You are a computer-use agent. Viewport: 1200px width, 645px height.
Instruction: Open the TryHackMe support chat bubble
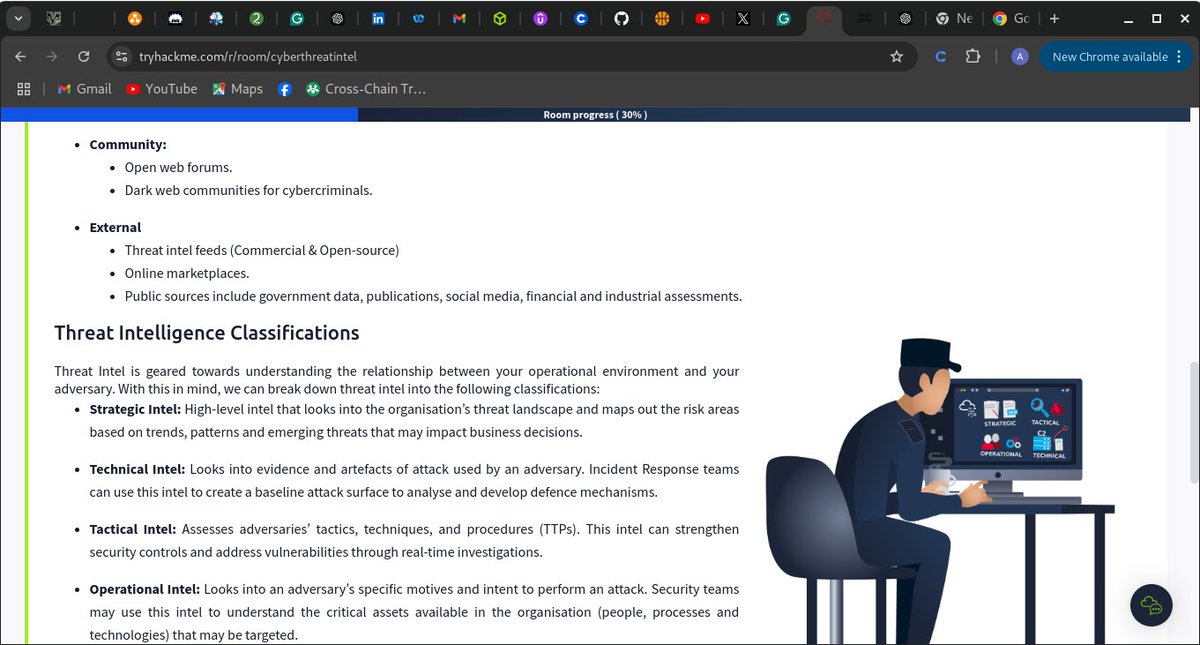click(1151, 605)
